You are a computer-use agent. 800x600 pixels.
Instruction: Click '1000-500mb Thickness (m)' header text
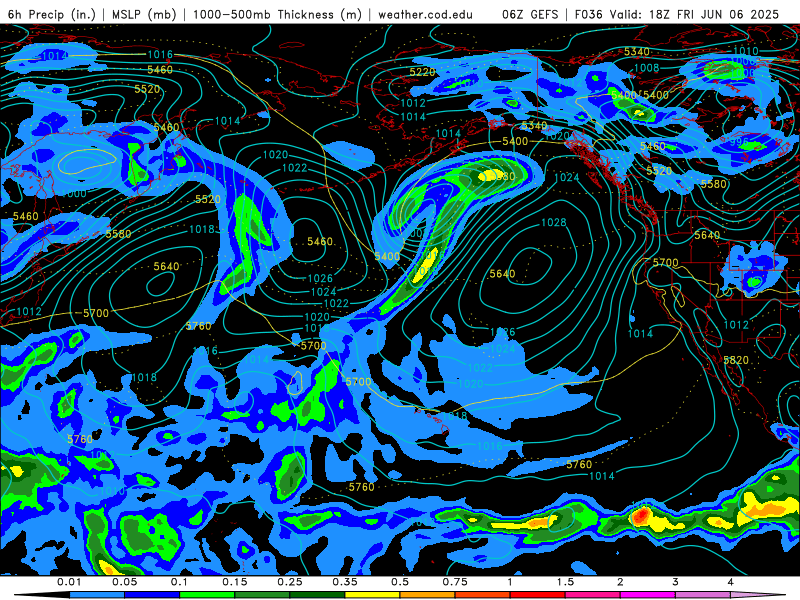(x=277, y=14)
